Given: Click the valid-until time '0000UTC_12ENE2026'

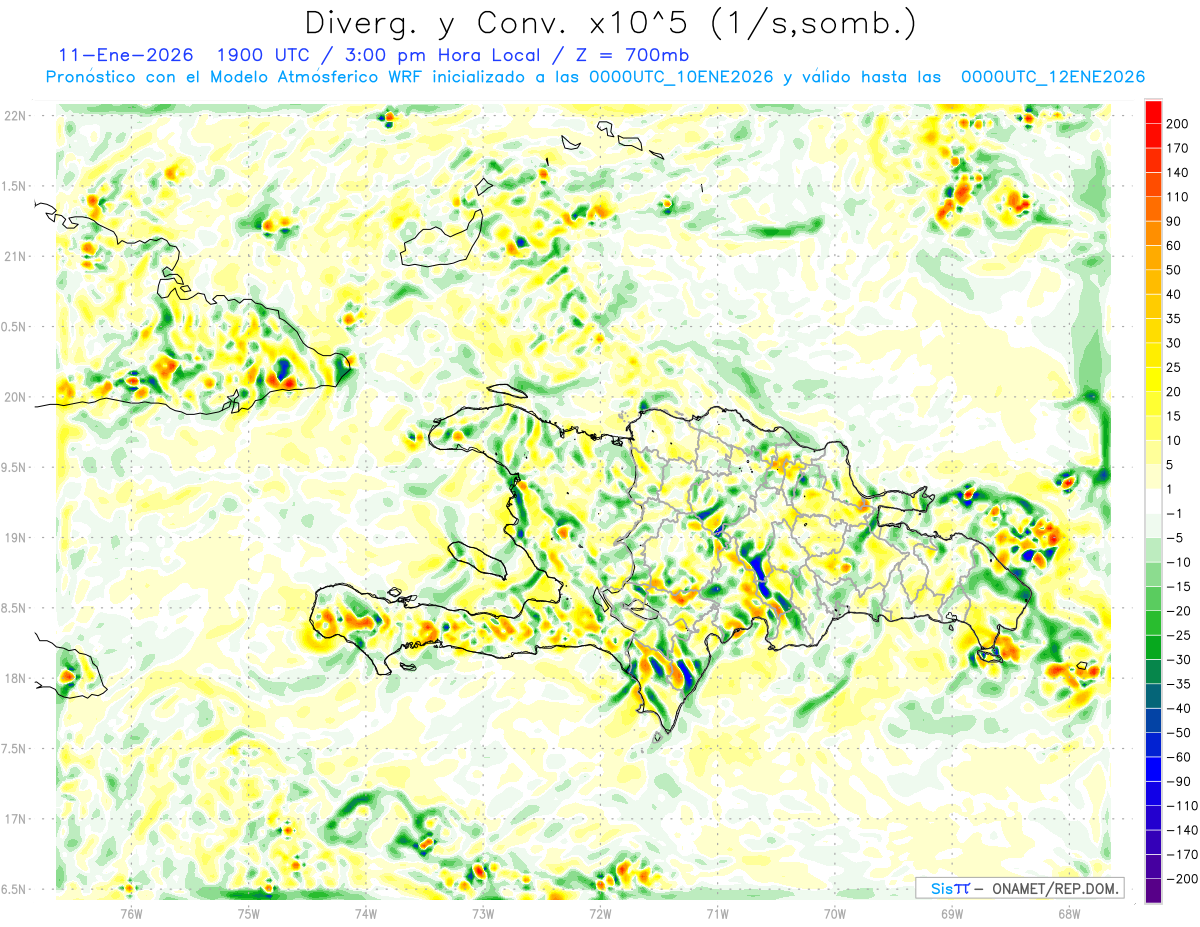Looking at the screenshot, I should click(1052, 77).
